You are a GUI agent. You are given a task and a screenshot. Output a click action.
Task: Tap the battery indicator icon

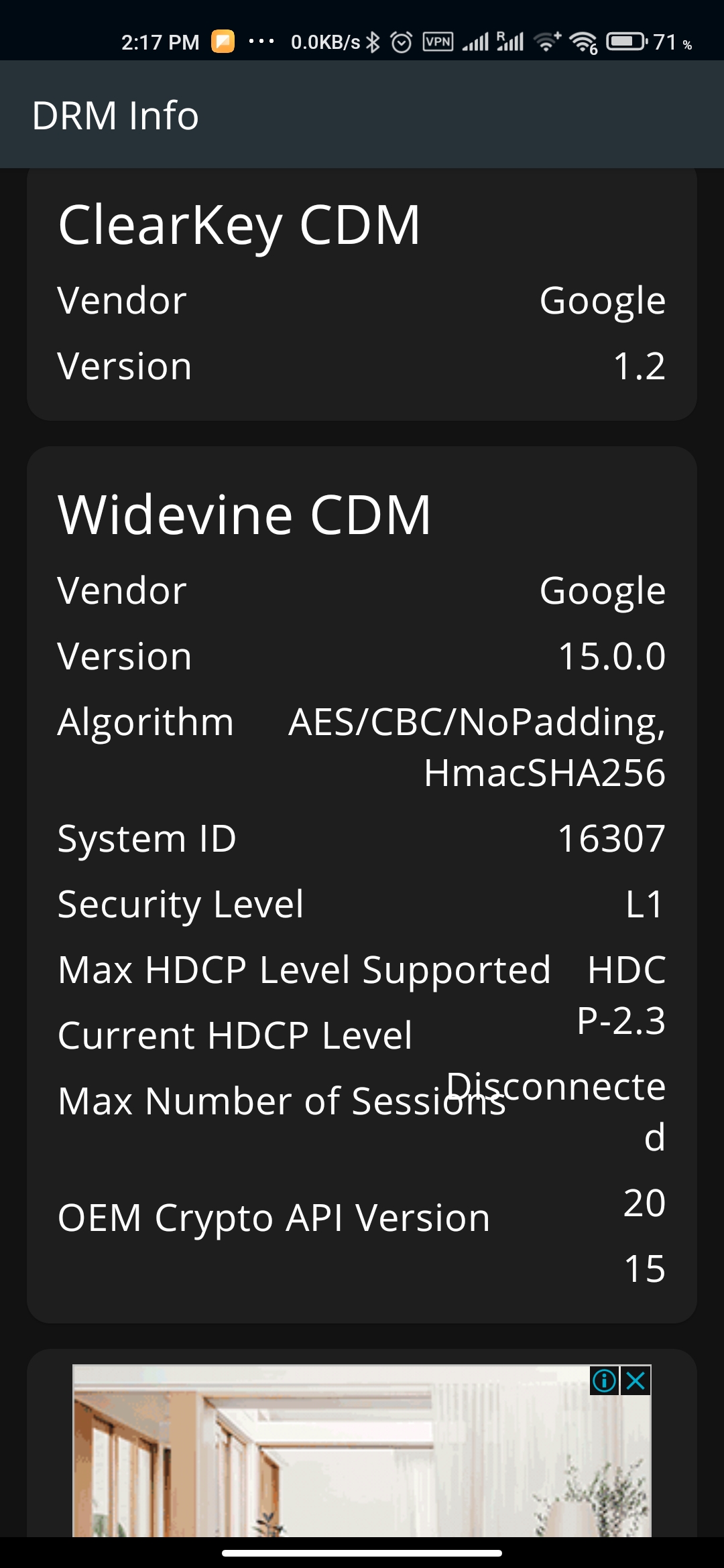(626, 42)
